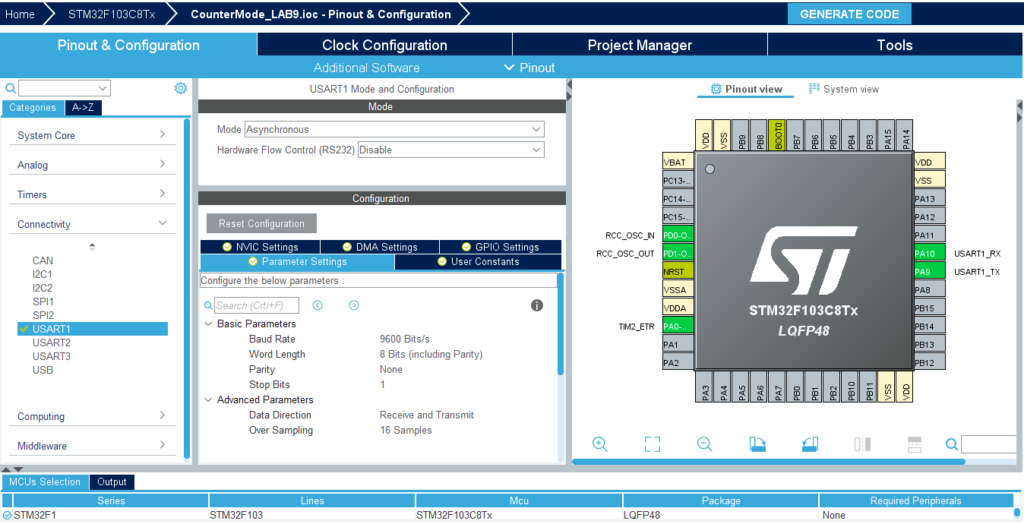Switch to the Clock Configuration tab
Image resolution: width=1024 pixels, height=524 pixels.
(384, 45)
